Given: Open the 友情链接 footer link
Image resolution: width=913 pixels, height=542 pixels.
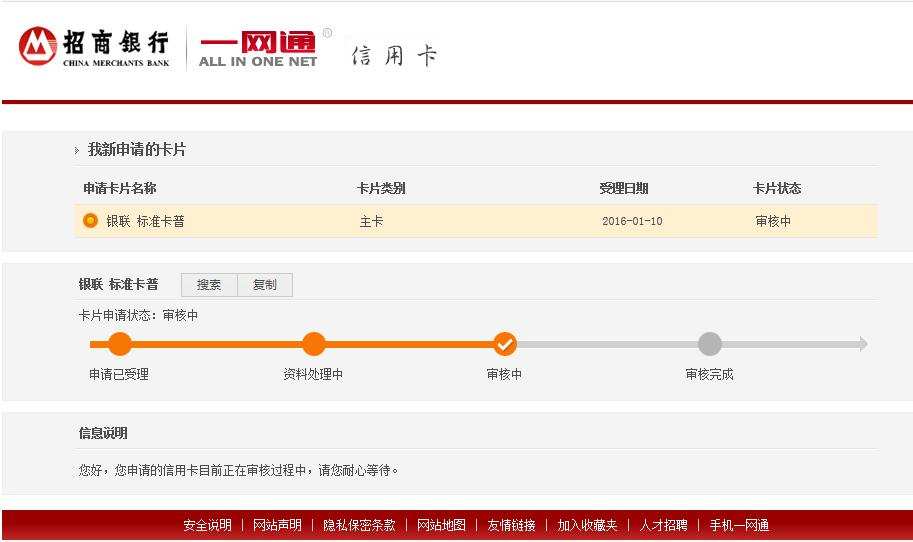Looking at the screenshot, I should 511,525.
